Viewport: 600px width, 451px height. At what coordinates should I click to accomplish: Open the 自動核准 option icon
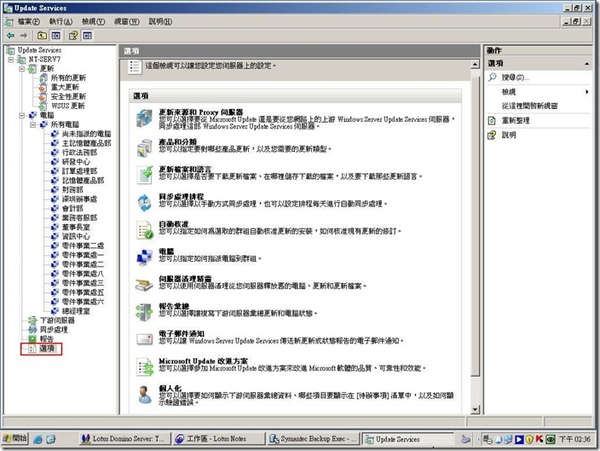pos(144,230)
